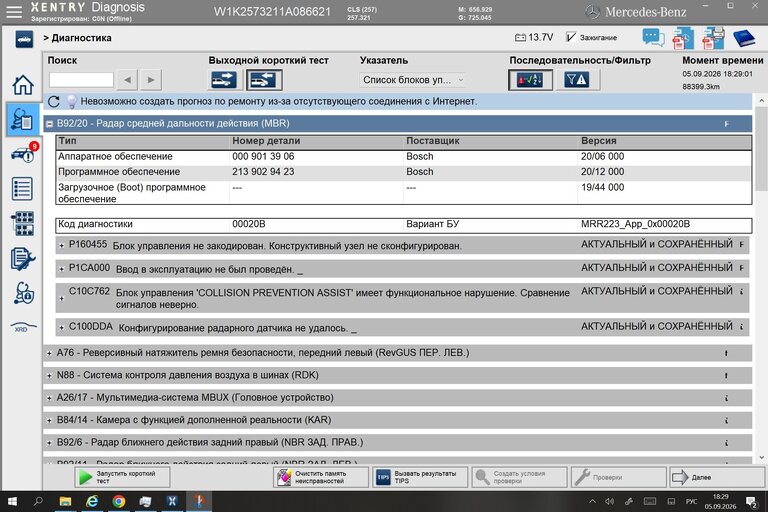Open the blue help book icon
The image size is (768, 512).
coord(744,38)
